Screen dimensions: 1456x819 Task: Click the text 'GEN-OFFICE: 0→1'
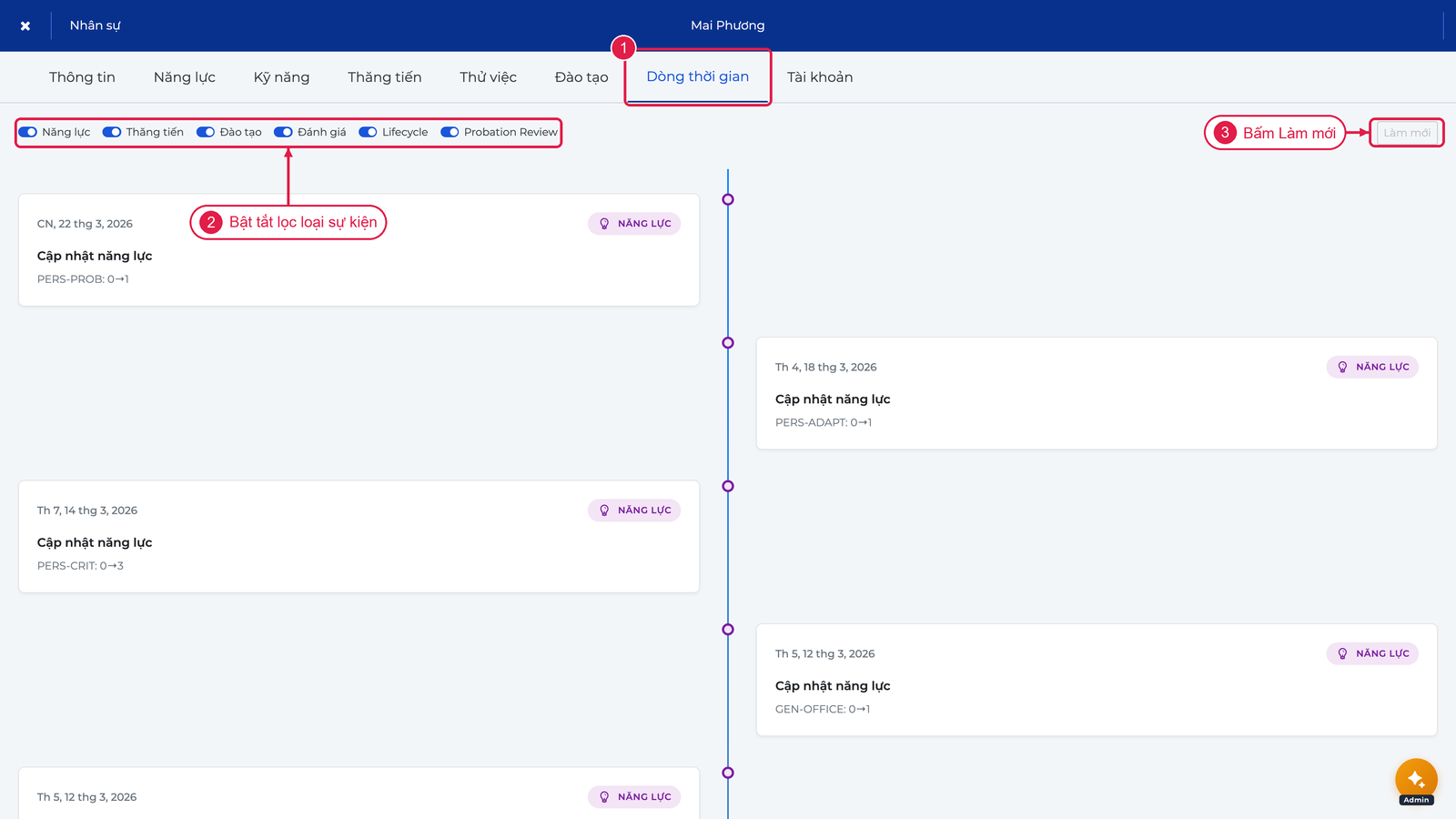823,709
